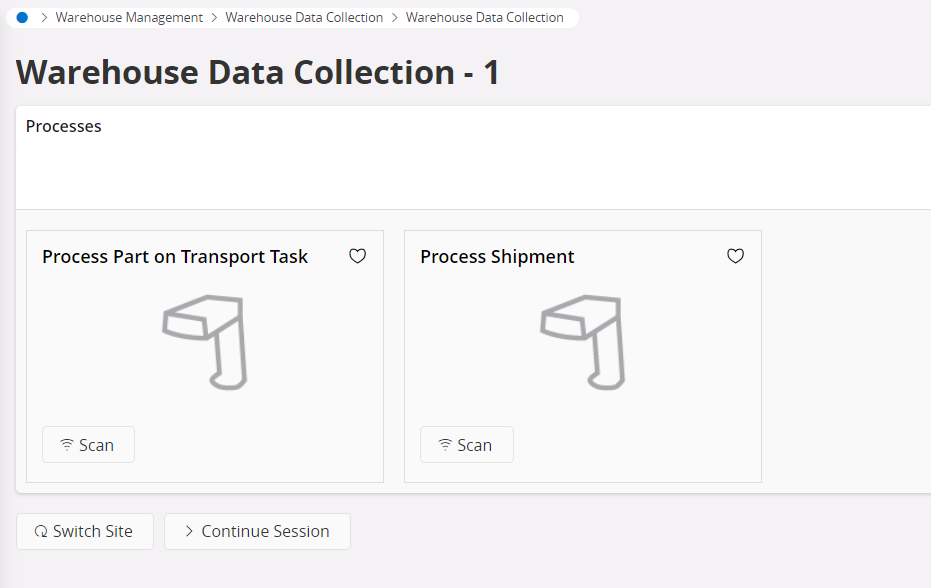Select the Process Part on Transport Task title

pyautogui.click(x=175, y=257)
